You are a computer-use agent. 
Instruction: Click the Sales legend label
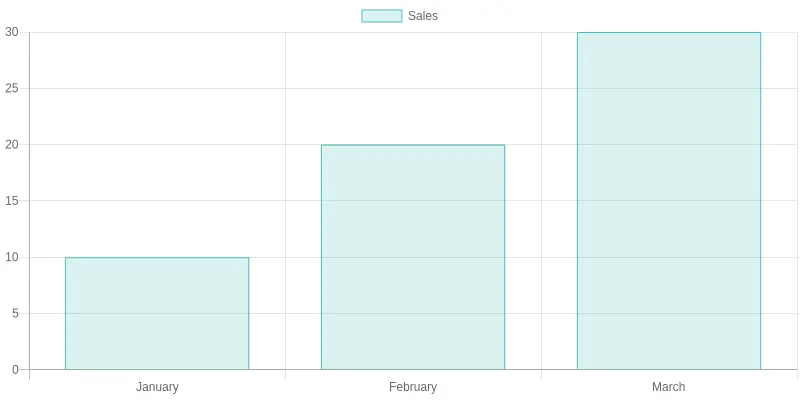pyautogui.click(x=423, y=16)
